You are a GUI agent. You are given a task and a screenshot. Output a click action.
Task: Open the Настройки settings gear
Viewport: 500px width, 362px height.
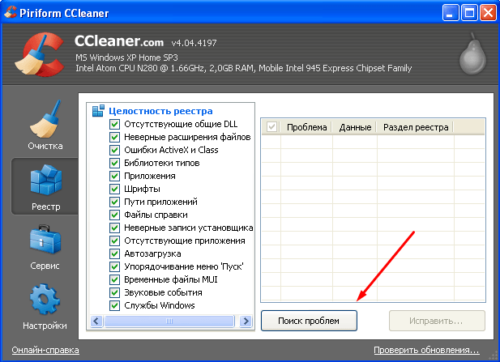tap(45, 307)
